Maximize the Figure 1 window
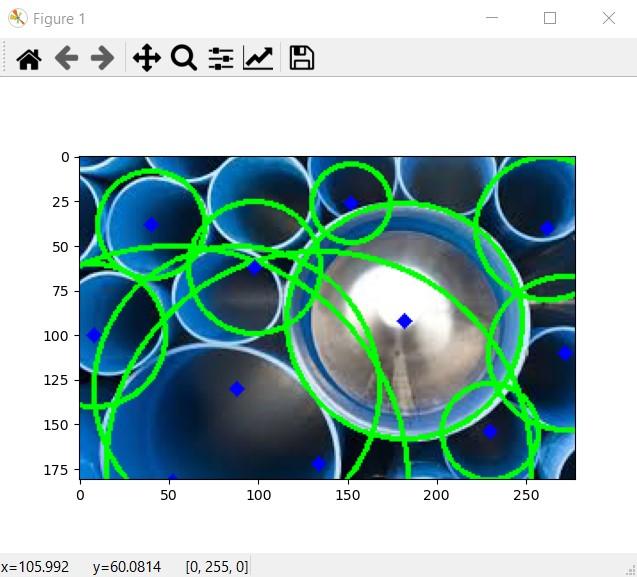This screenshot has height=577, width=637. (x=550, y=18)
